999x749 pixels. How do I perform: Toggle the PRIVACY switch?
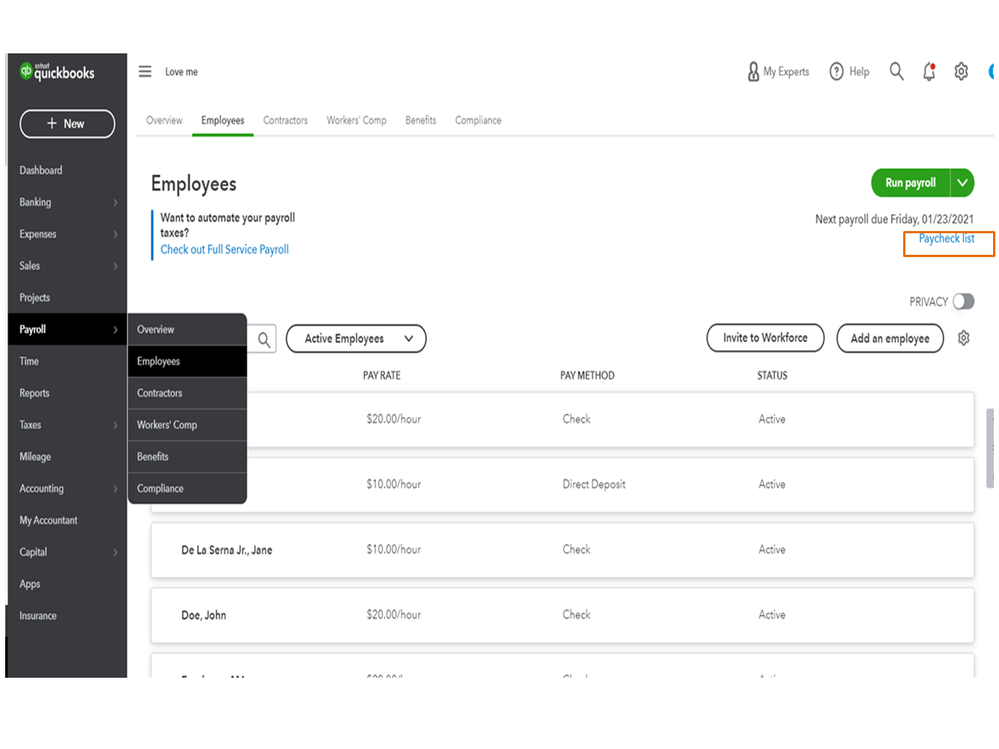point(963,302)
